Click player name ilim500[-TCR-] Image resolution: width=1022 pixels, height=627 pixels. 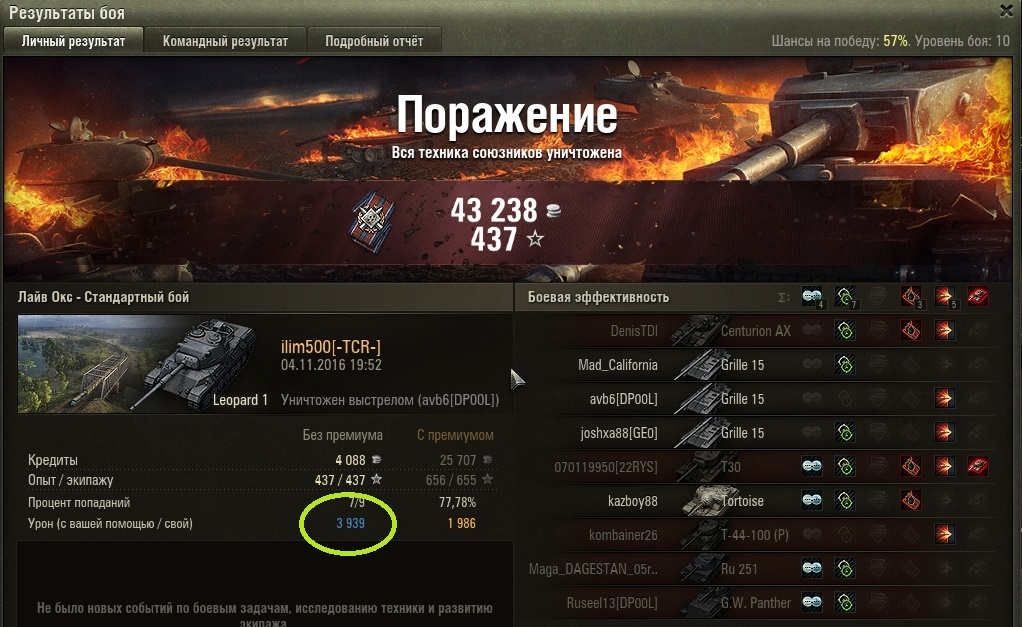tap(330, 347)
